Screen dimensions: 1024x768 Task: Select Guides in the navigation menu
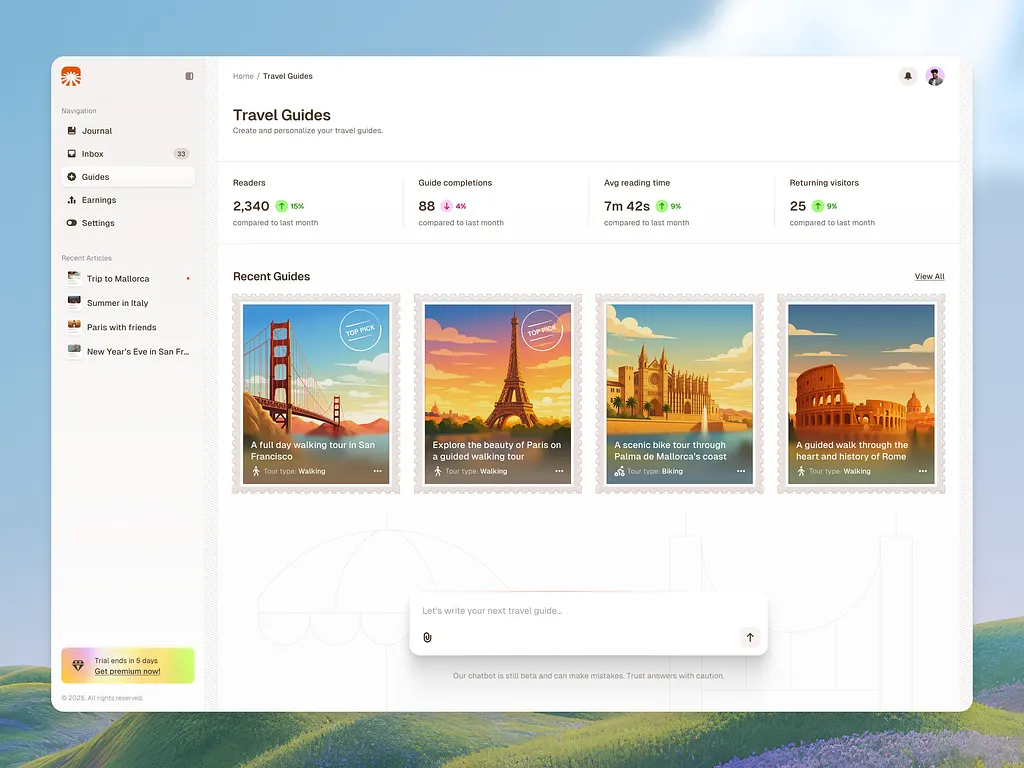tap(95, 177)
